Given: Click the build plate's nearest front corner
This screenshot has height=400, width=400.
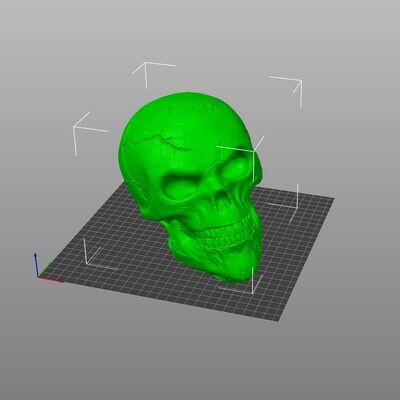Looking at the screenshot, I should 279,321.
